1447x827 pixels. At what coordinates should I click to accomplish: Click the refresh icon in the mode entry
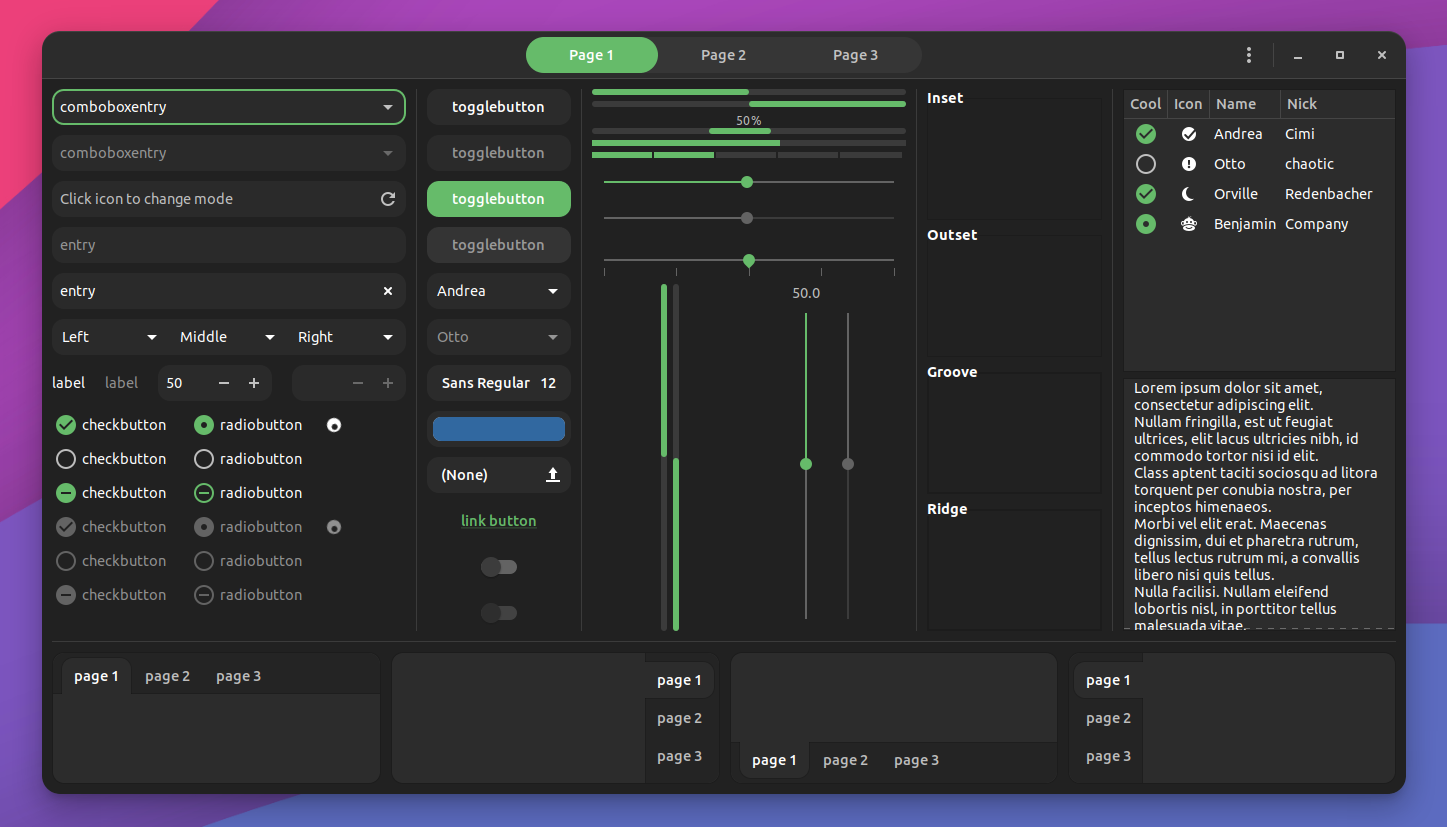tap(388, 199)
